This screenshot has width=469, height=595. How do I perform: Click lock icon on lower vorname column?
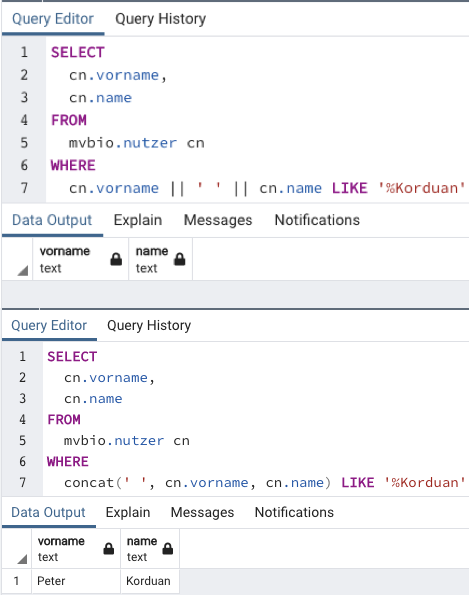(x=109, y=549)
